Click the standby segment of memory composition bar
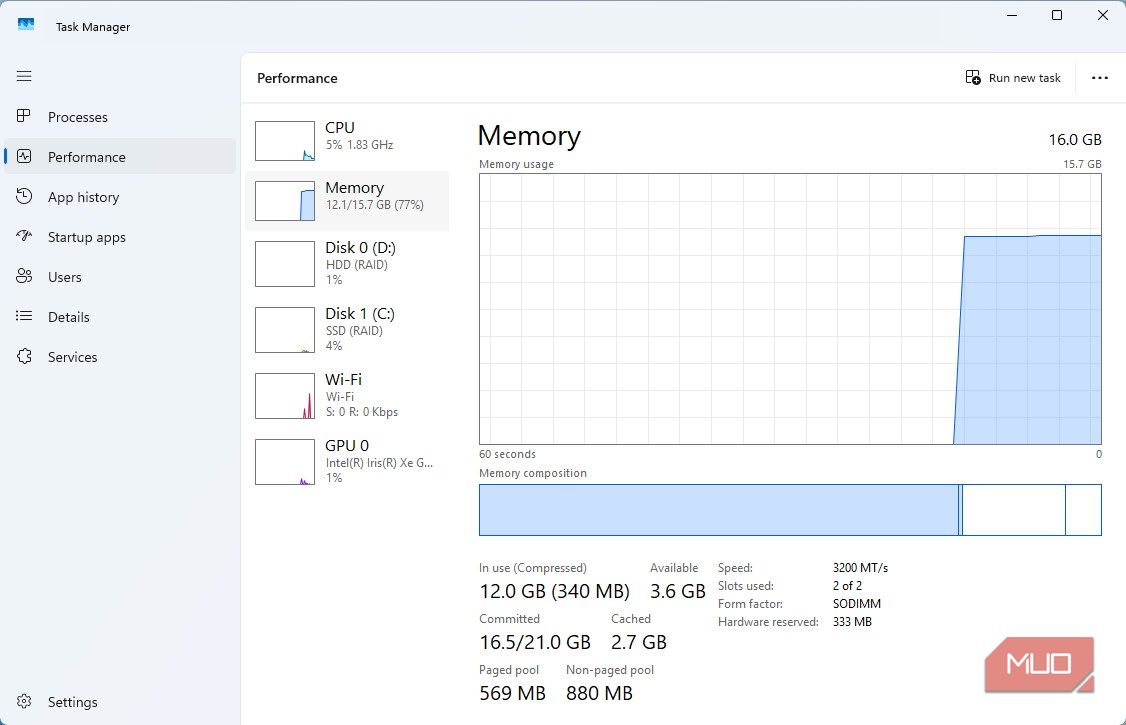This screenshot has width=1126, height=725. [x=1013, y=510]
